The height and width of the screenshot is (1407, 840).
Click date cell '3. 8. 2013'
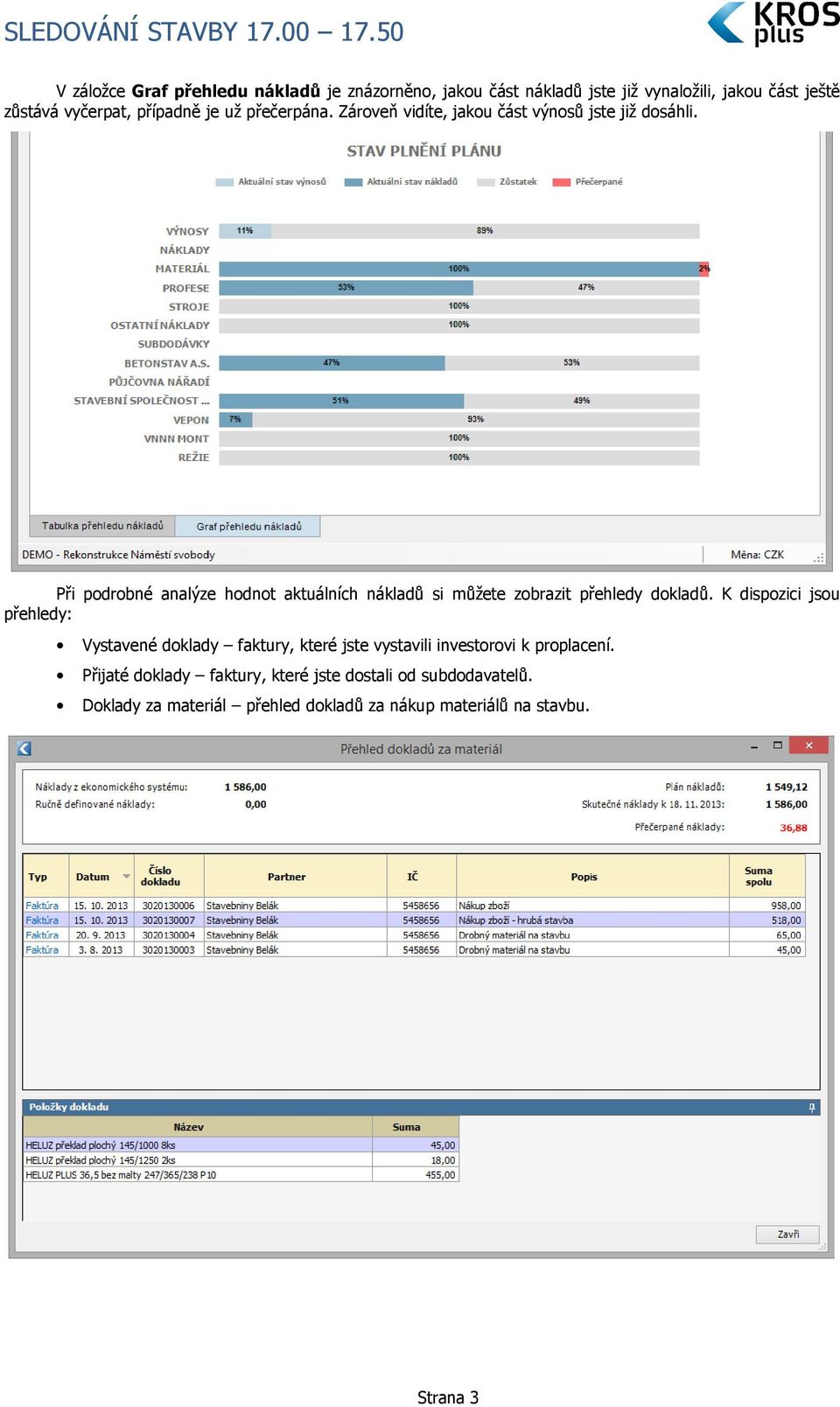pos(101,950)
